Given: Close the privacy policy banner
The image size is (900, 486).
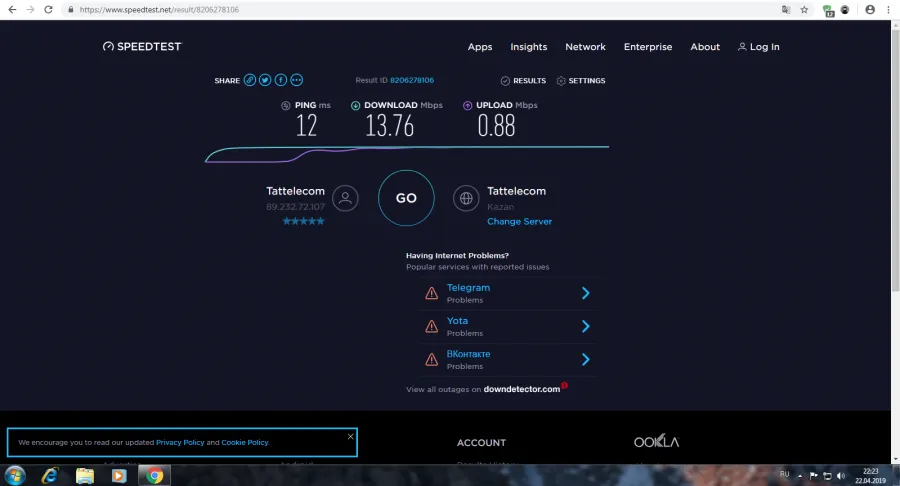Looking at the screenshot, I should (350, 437).
